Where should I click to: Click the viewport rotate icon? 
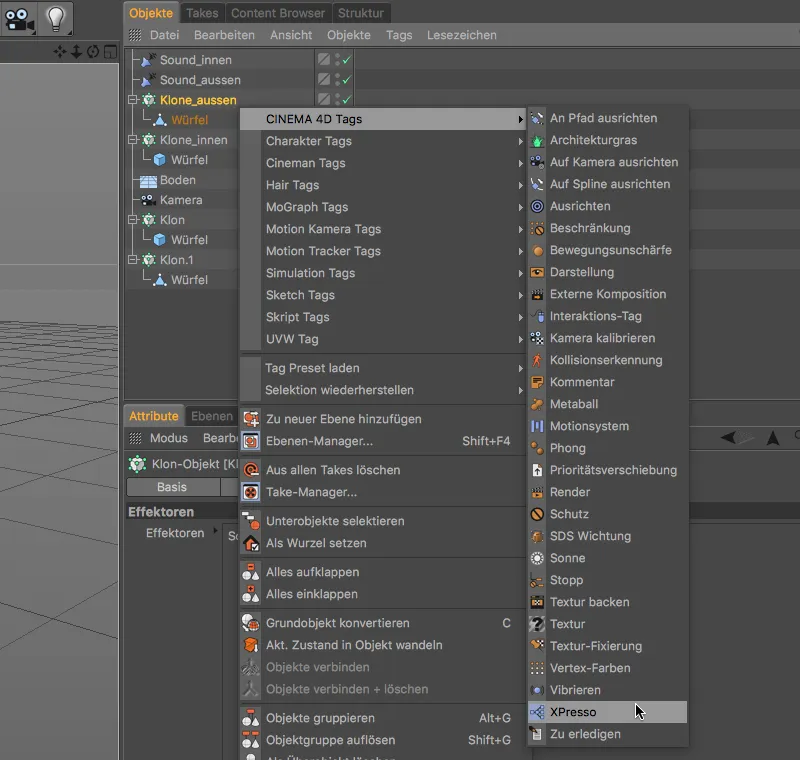[93, 51]
